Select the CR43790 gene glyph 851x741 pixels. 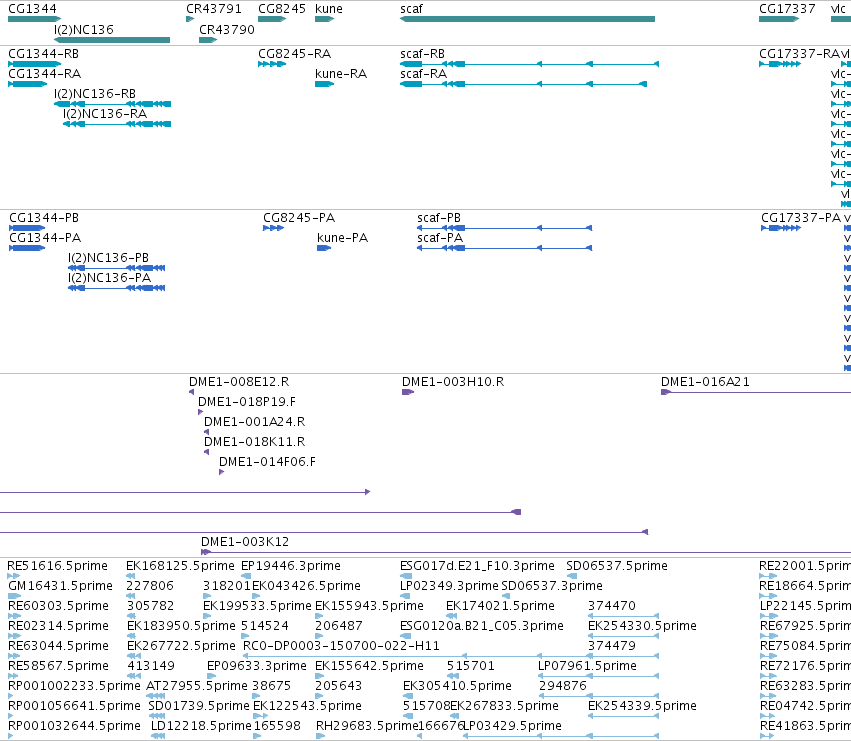208,40
